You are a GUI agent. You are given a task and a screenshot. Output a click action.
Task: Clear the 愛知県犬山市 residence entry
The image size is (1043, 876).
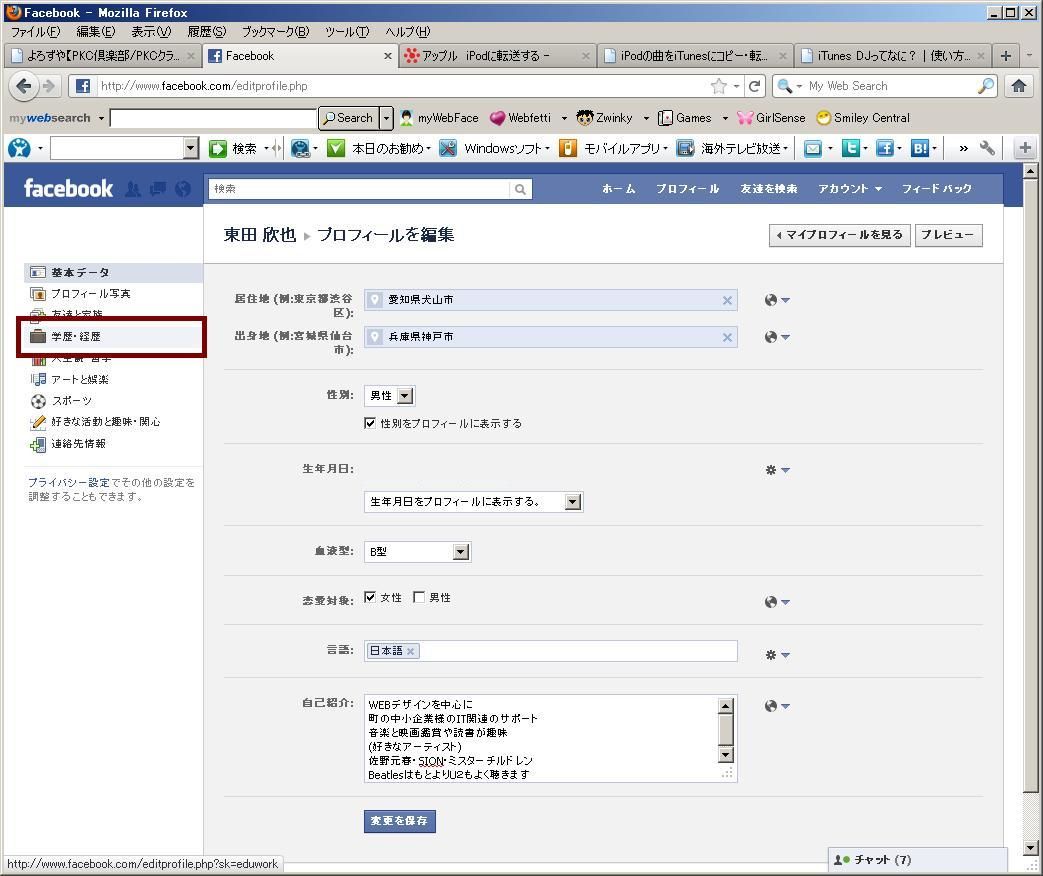click(x=727, y=300)
